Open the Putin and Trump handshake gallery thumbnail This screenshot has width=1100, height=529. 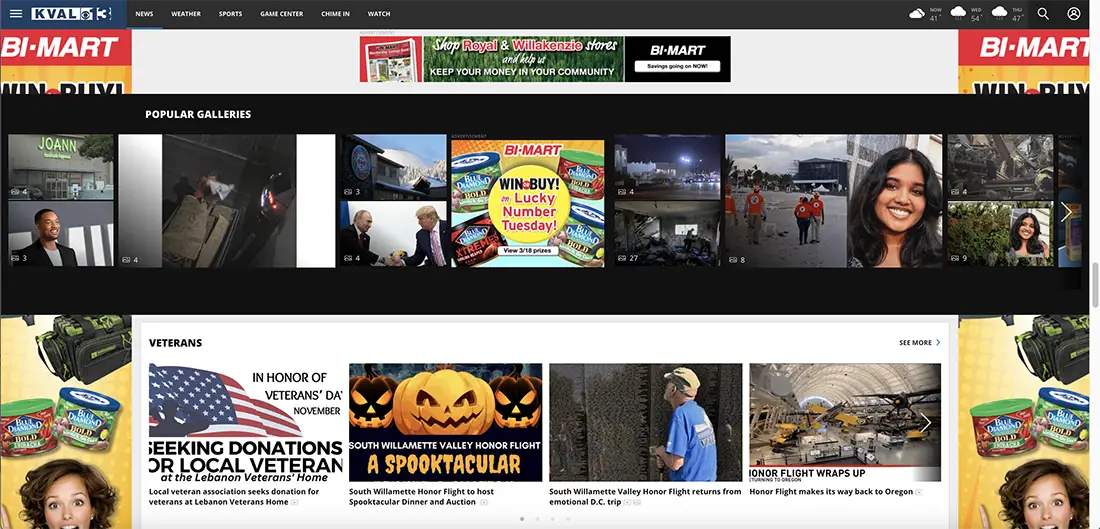[x=393, y=234]
